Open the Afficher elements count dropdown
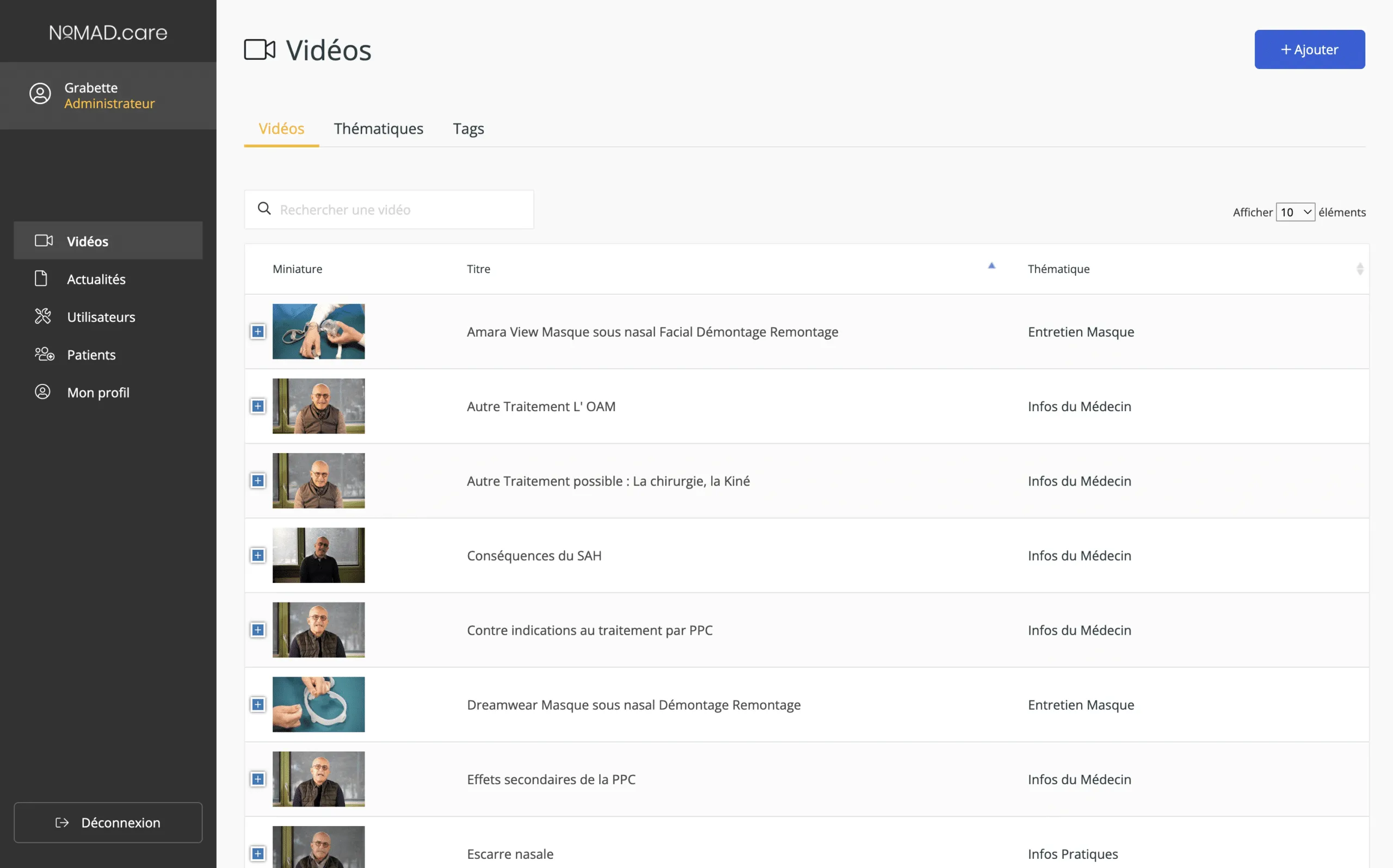This screenshot has height=868, width=1393. 1296,212
